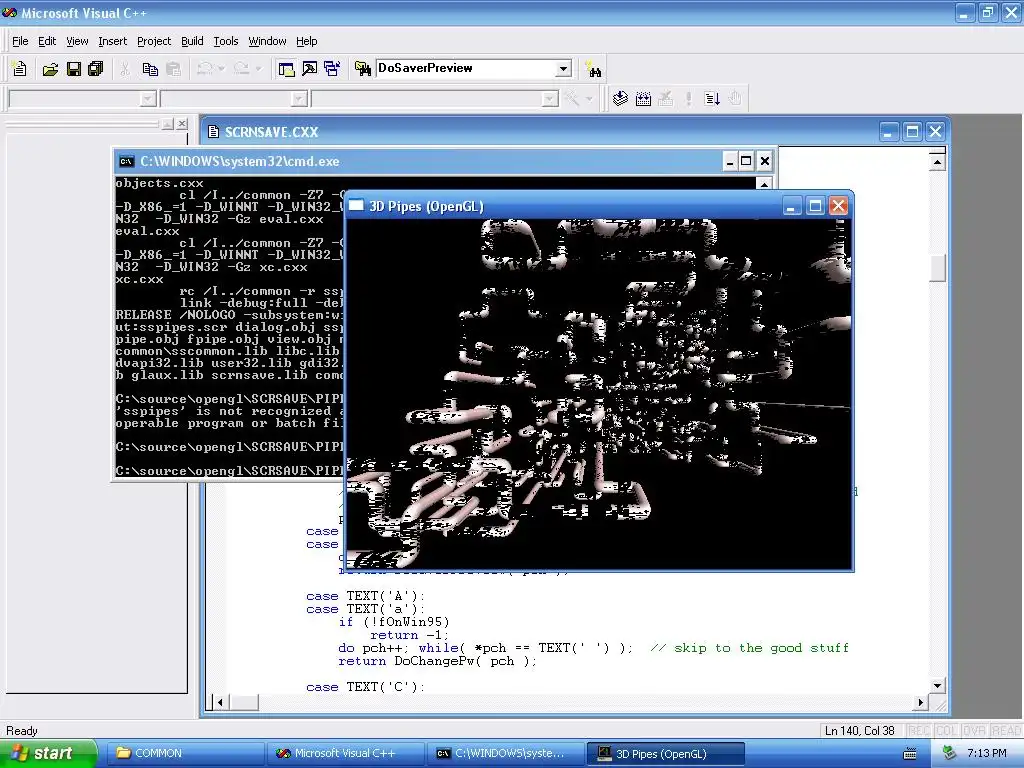Click the OVR status bar indicator

point(974,730)
